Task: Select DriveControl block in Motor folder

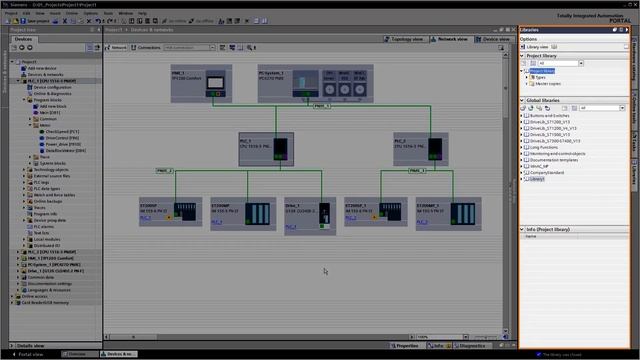Action: pos(62,138)
